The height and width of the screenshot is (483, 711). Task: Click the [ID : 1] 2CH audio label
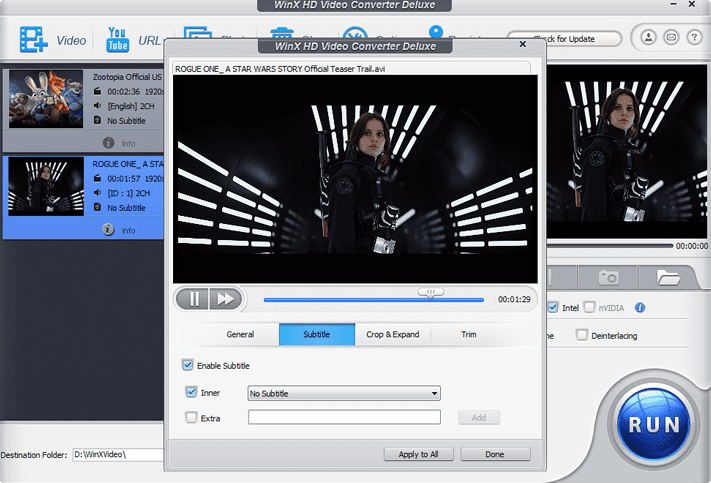click(x=129, y=193)
